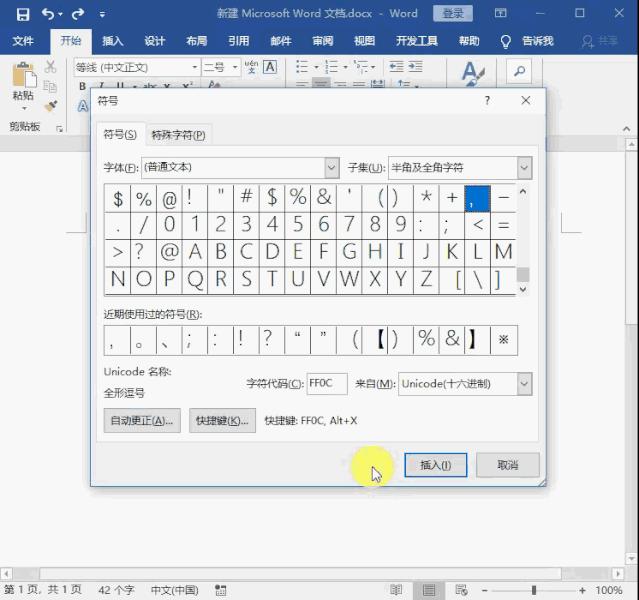Open the font (字体) dropdown in the Symbol dialog
Image resolution: width=639 pixels, height=600 pixels.
(332, 168)
